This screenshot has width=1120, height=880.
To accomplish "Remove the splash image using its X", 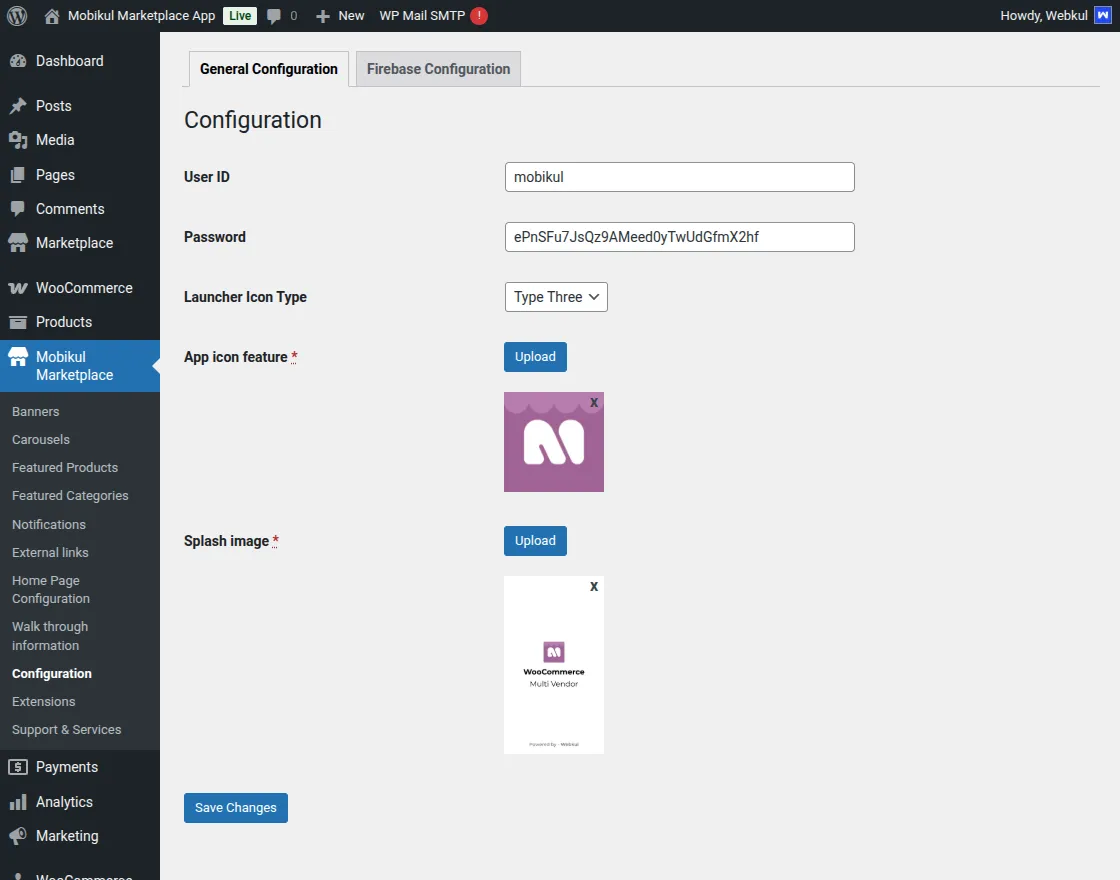I will (x=594, y=586).
